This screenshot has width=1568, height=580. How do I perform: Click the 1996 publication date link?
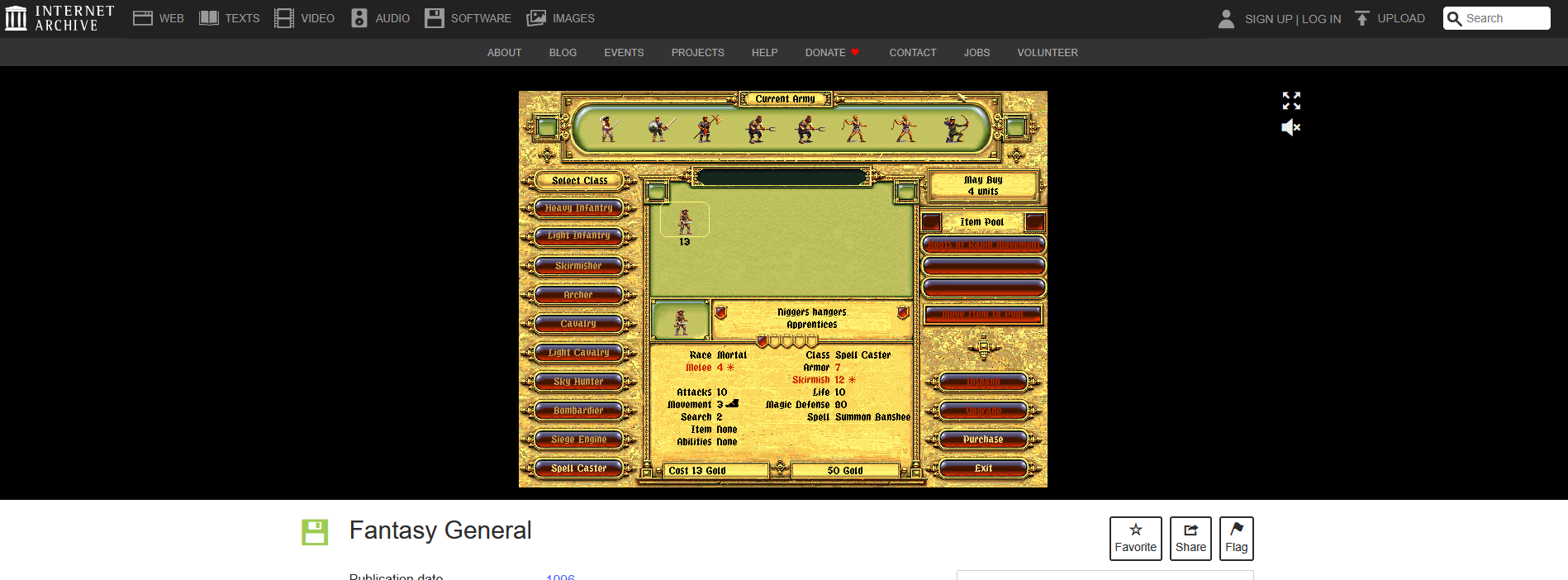click(x=560, y=576)
